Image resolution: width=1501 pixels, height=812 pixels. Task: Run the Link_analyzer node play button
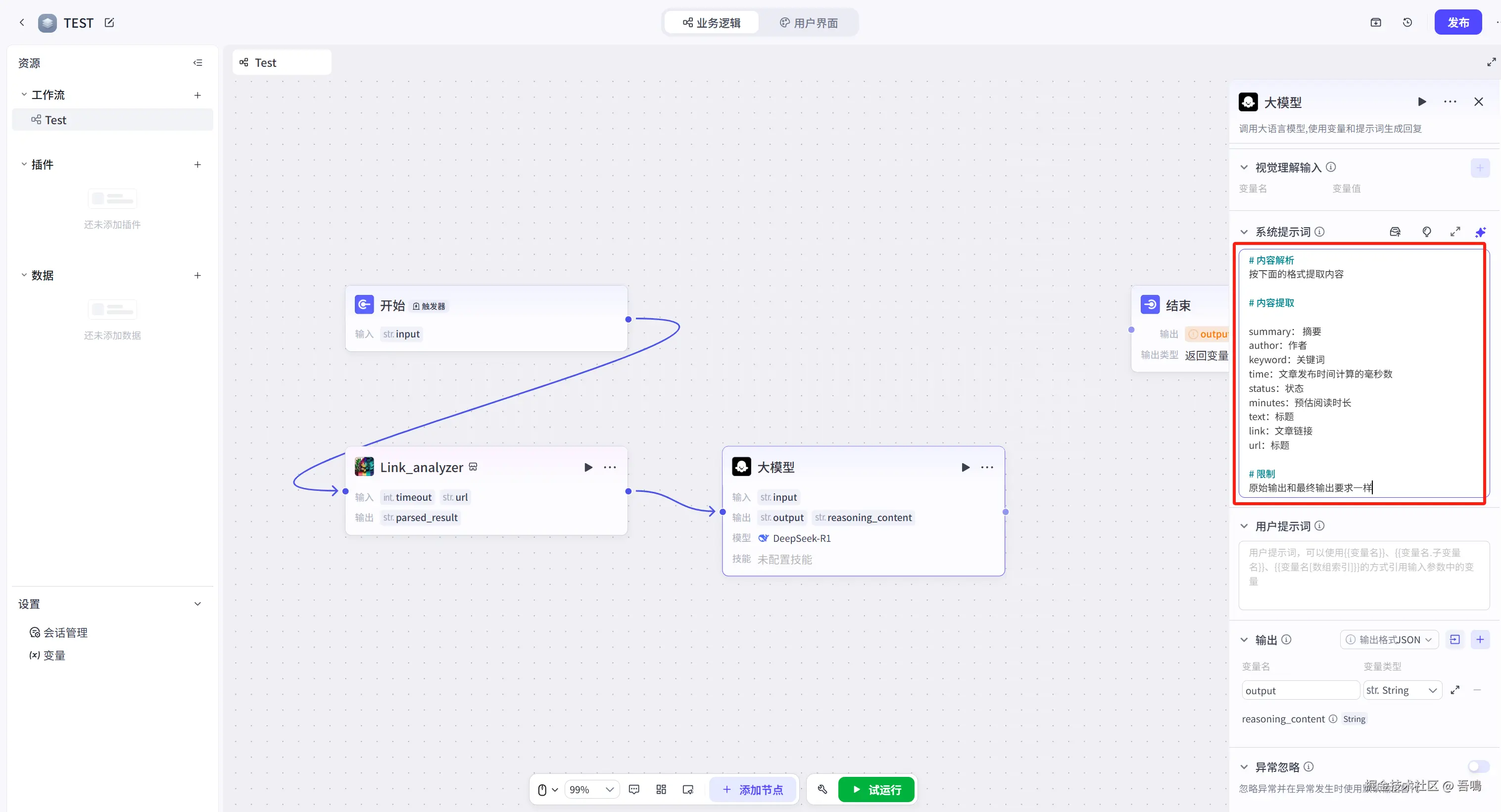pos(588,467)
